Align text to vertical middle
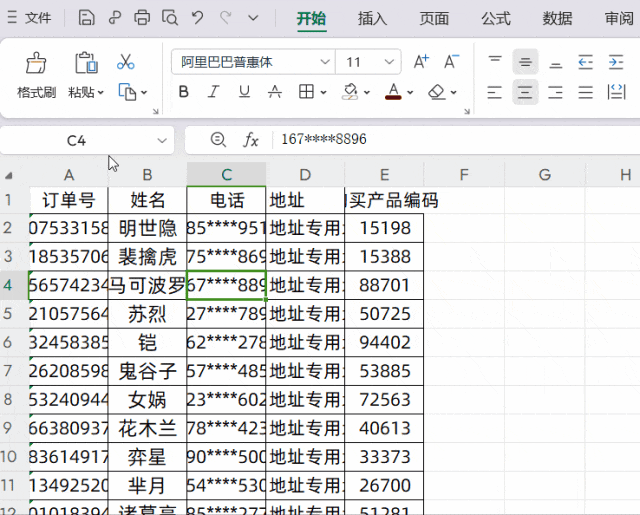Viewport: 640px width, 515px height. pos(525,62)
